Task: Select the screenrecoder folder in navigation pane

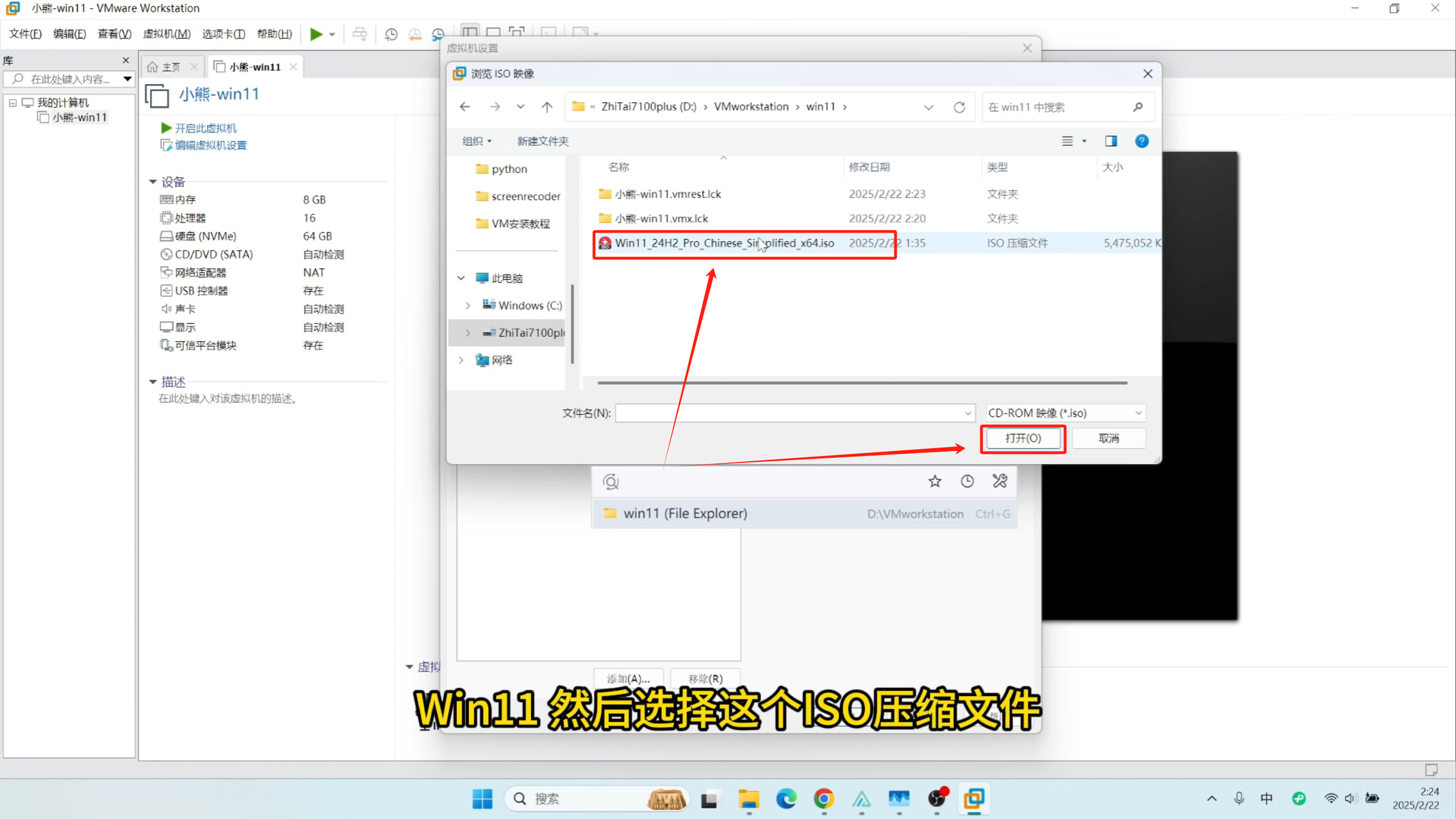Action: tap(518, 196)
